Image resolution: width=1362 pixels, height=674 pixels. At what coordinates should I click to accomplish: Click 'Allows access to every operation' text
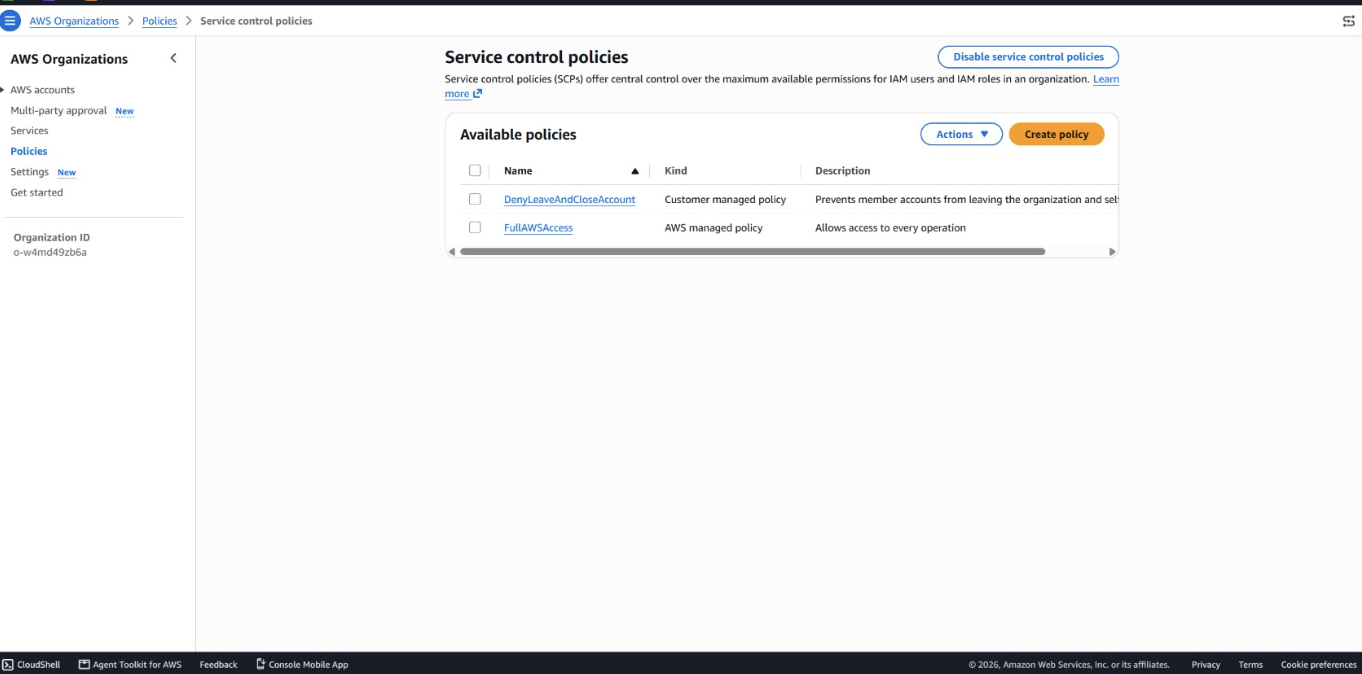890,228
